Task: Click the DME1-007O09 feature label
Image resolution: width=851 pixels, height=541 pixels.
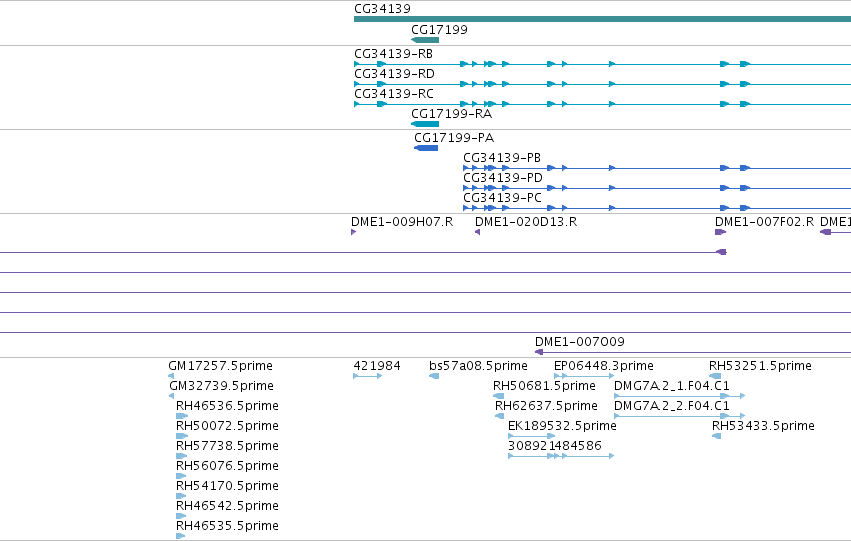Action: pos(580,342)
